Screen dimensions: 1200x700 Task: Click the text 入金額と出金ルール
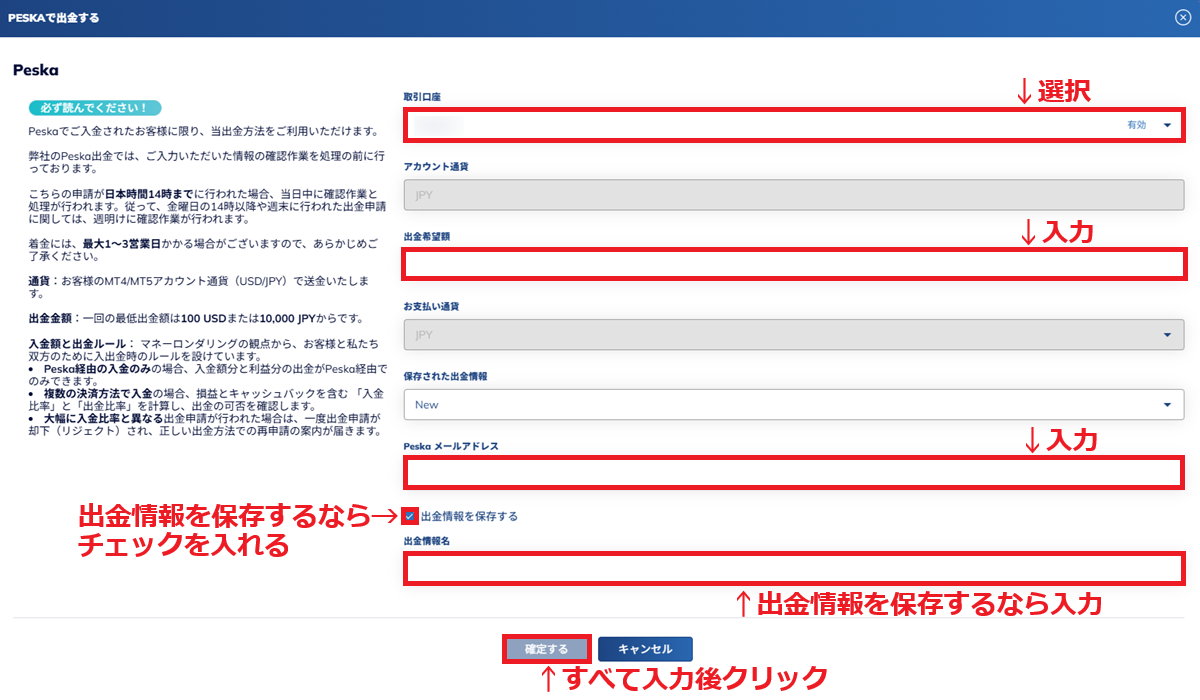pos(79,343)
